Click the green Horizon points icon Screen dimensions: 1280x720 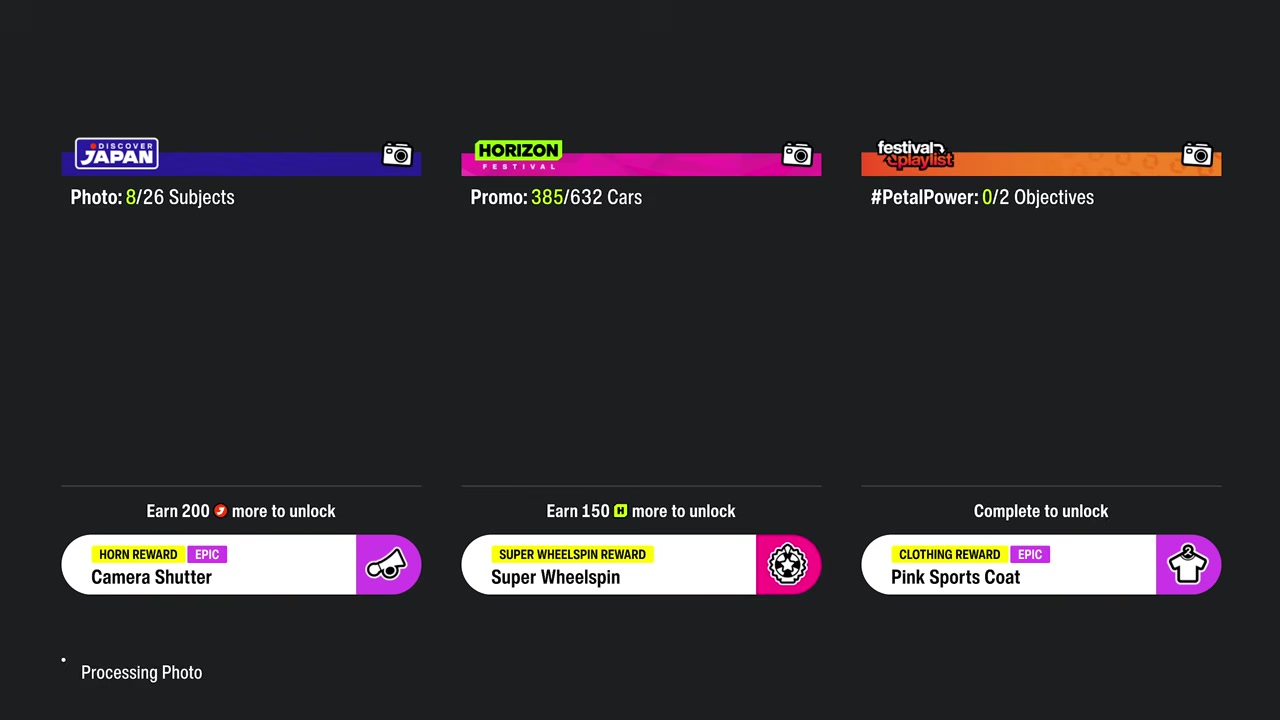click(620, 511)
